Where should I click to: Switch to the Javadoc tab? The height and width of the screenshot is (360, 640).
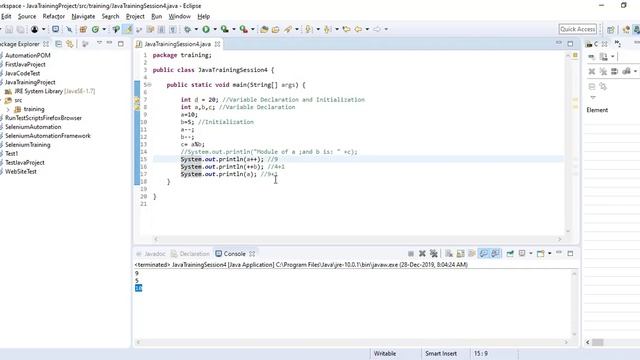click(151, 254)
